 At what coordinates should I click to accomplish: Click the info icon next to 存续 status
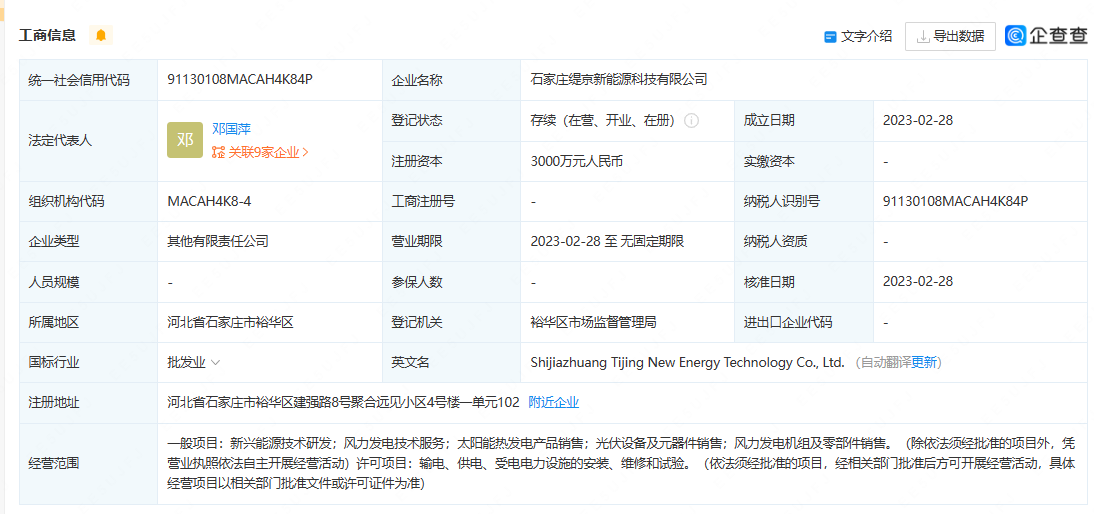point(692,121)
